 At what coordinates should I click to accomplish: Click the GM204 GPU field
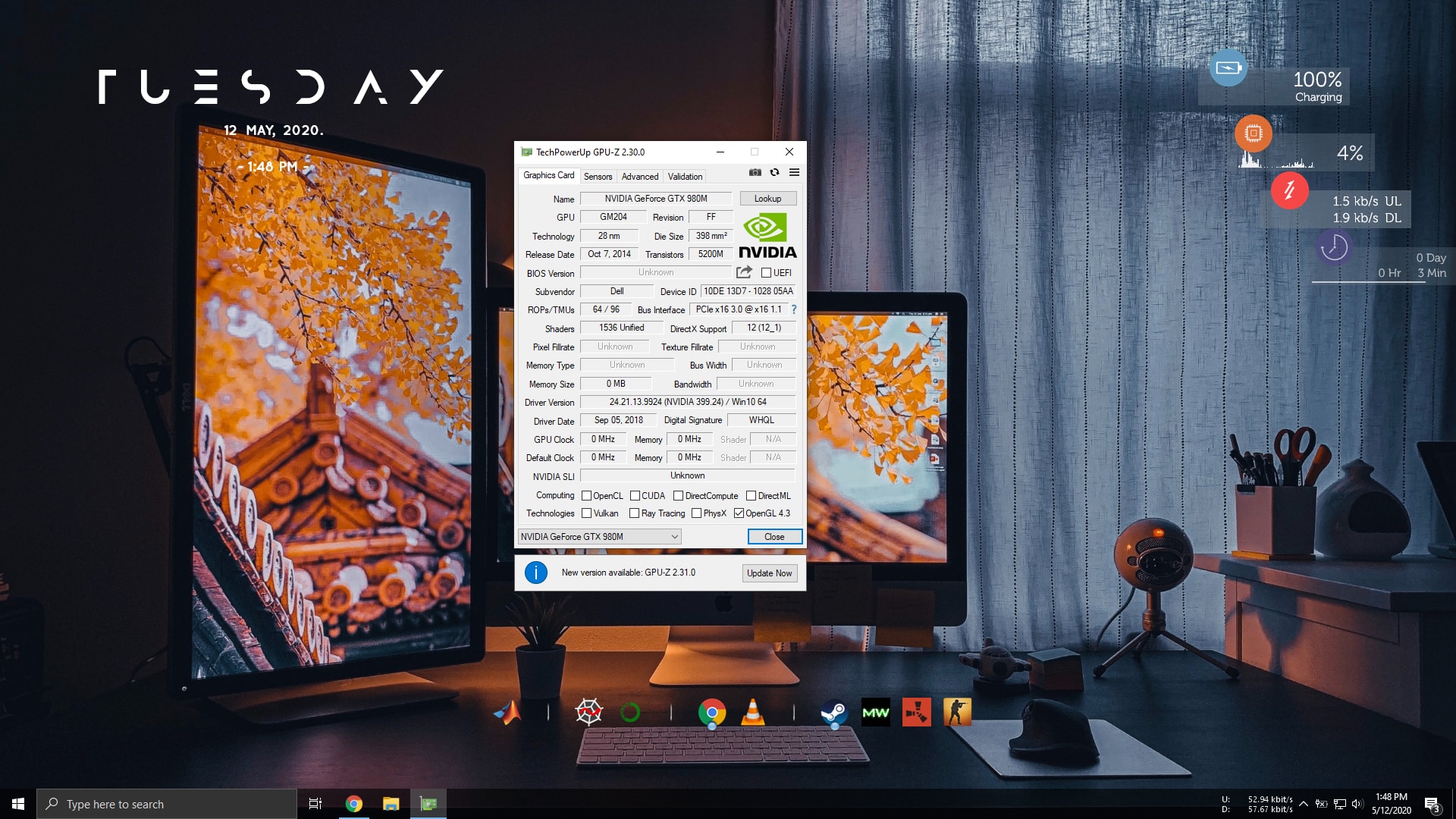(x=613, y=217)
